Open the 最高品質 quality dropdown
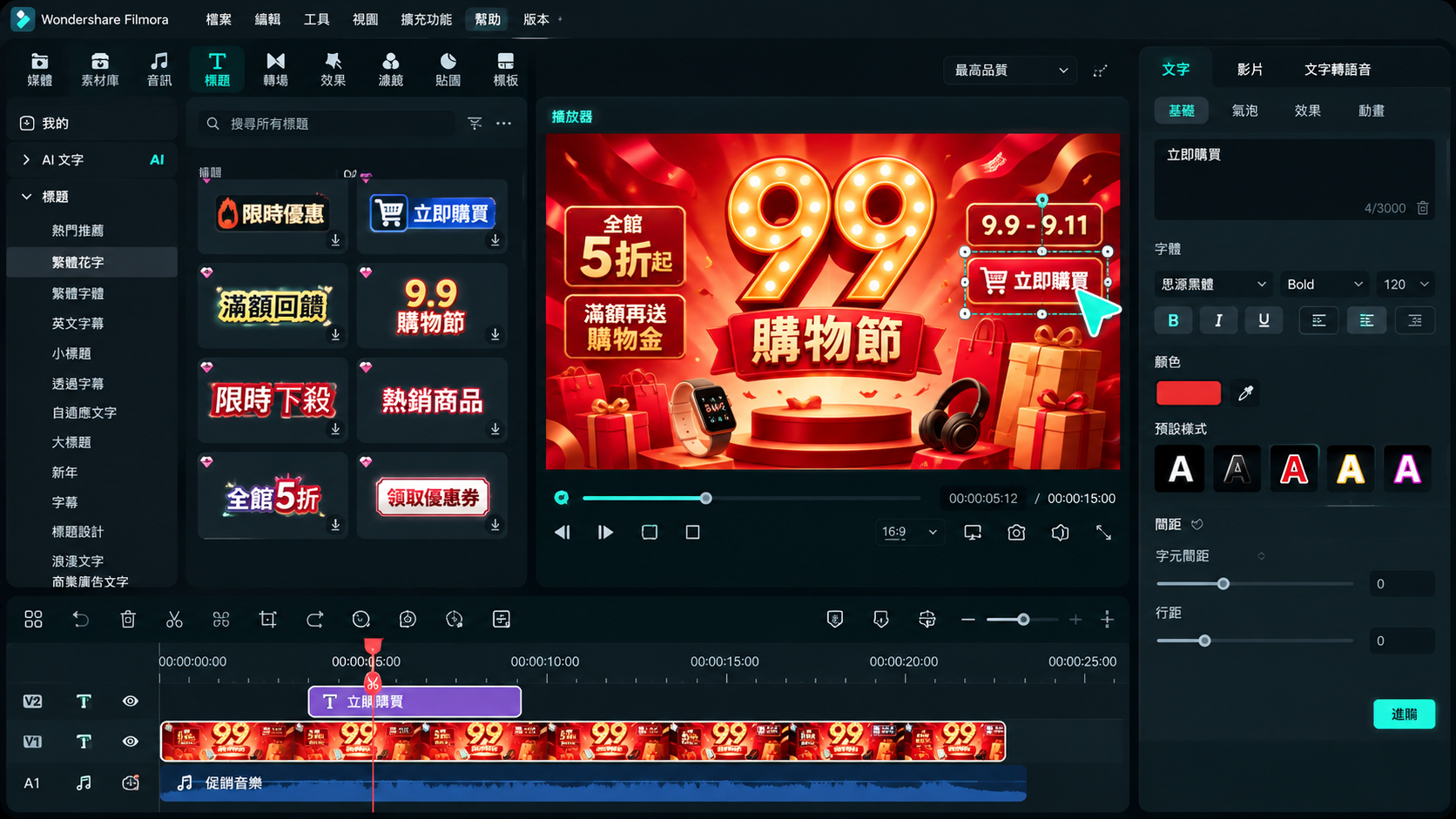This screenshot has height=819, width=1456. [1010, 70]
